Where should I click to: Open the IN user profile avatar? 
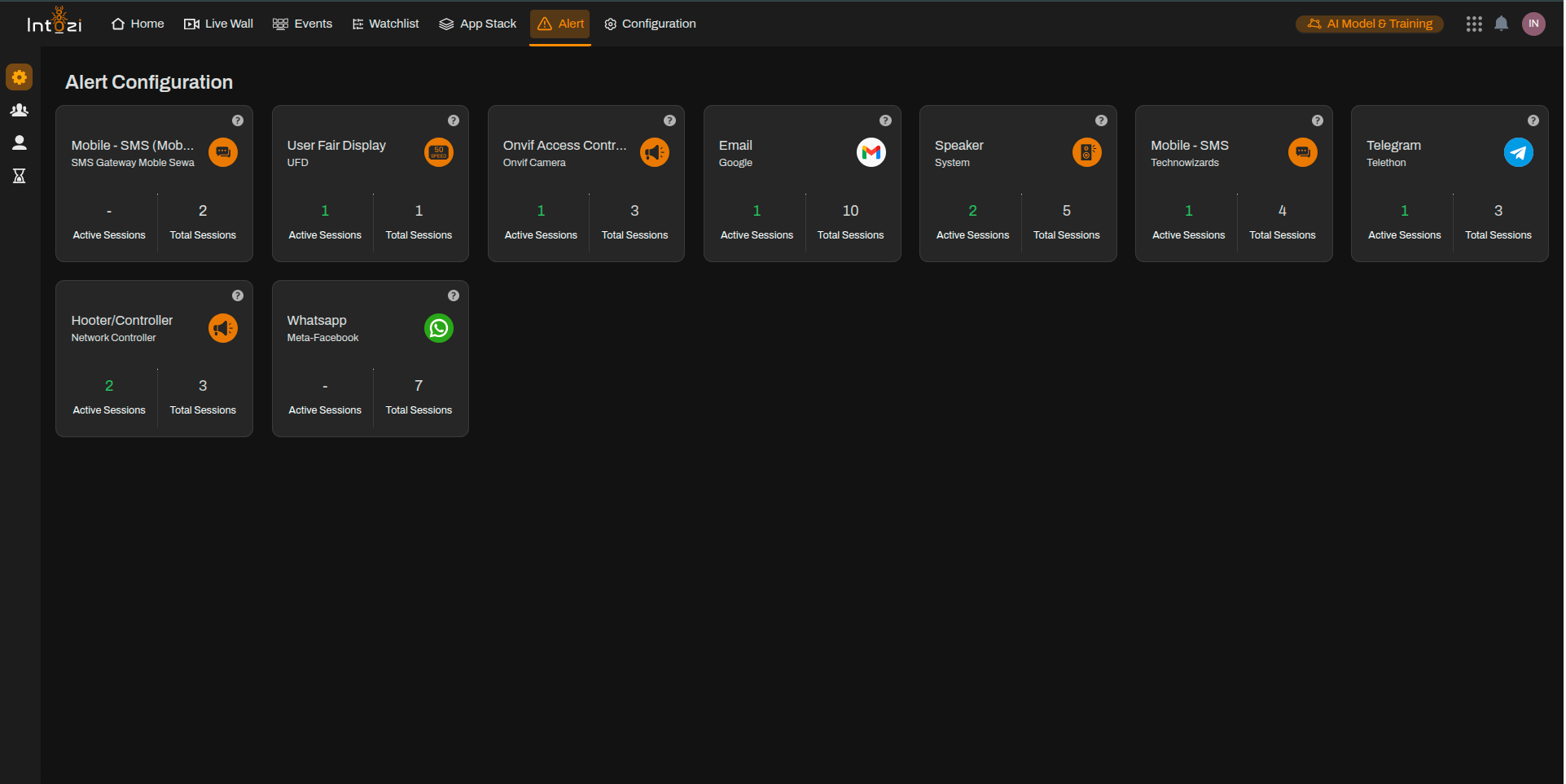1533,24
